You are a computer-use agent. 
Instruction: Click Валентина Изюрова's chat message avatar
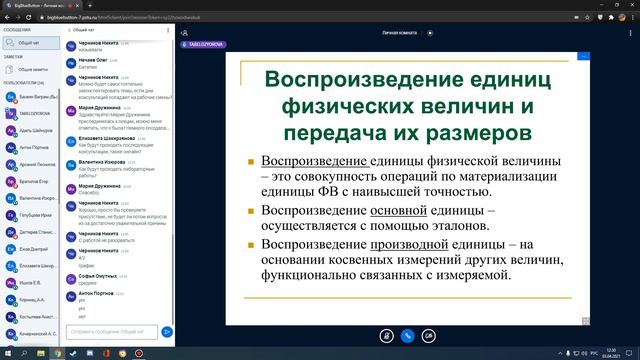[x=71, y=165]
